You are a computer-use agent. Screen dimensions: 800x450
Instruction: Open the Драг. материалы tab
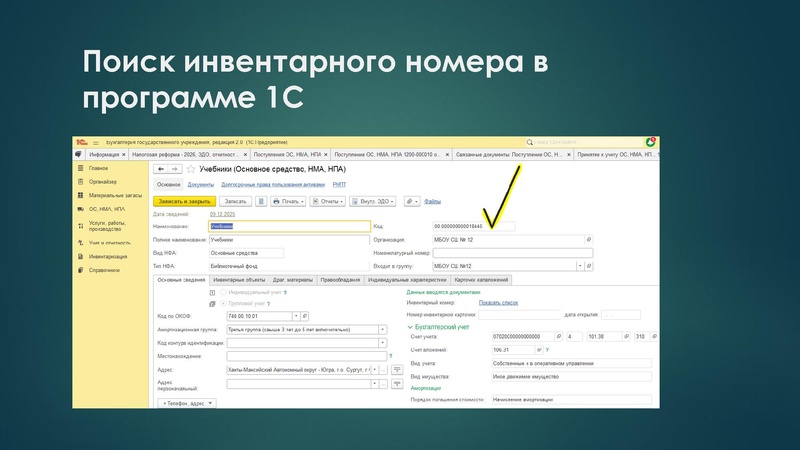pos(293,280)
